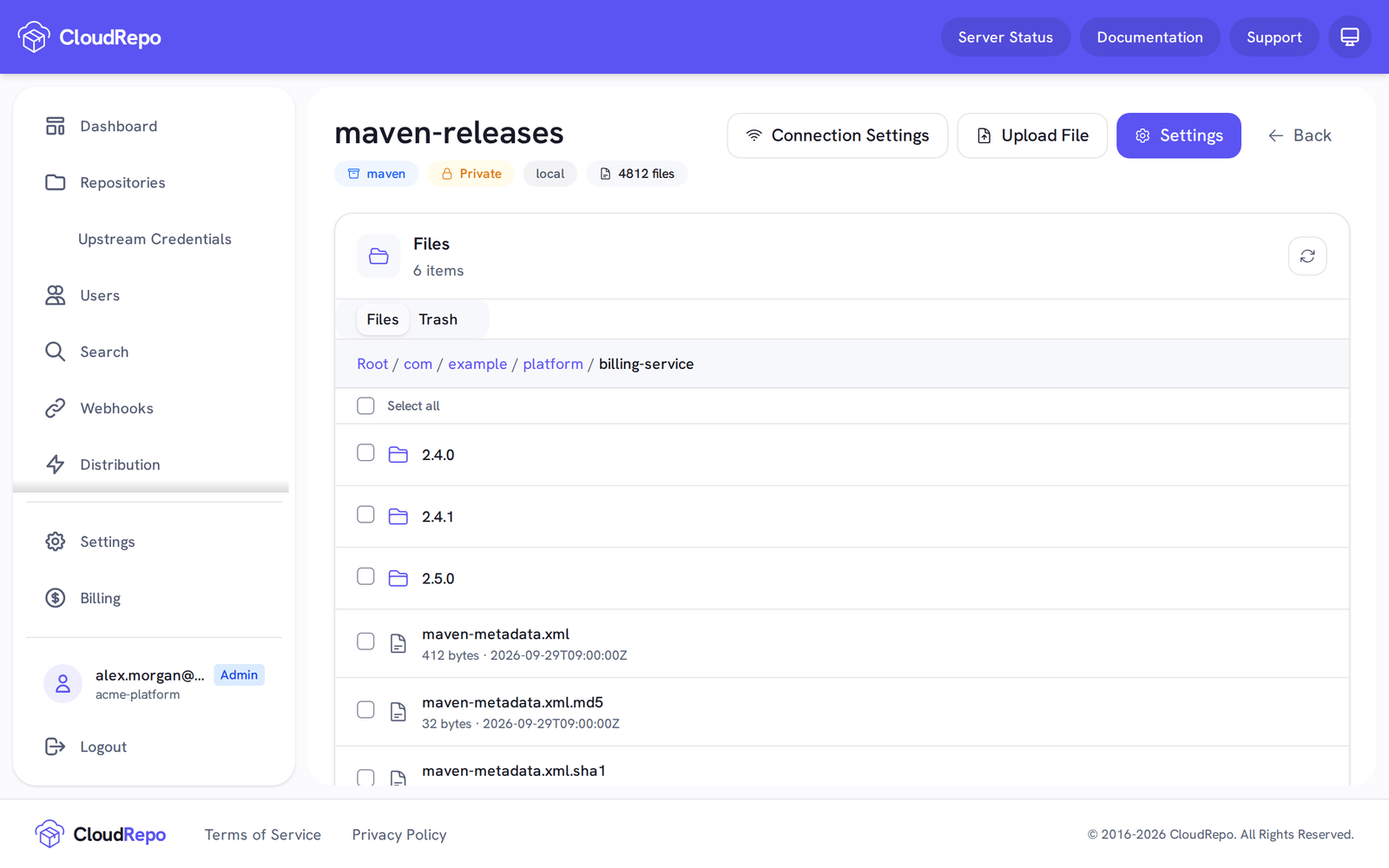This screenshot has width=1389, height=868.
Task: Click the Server Status button
Action: point(1005,37)
